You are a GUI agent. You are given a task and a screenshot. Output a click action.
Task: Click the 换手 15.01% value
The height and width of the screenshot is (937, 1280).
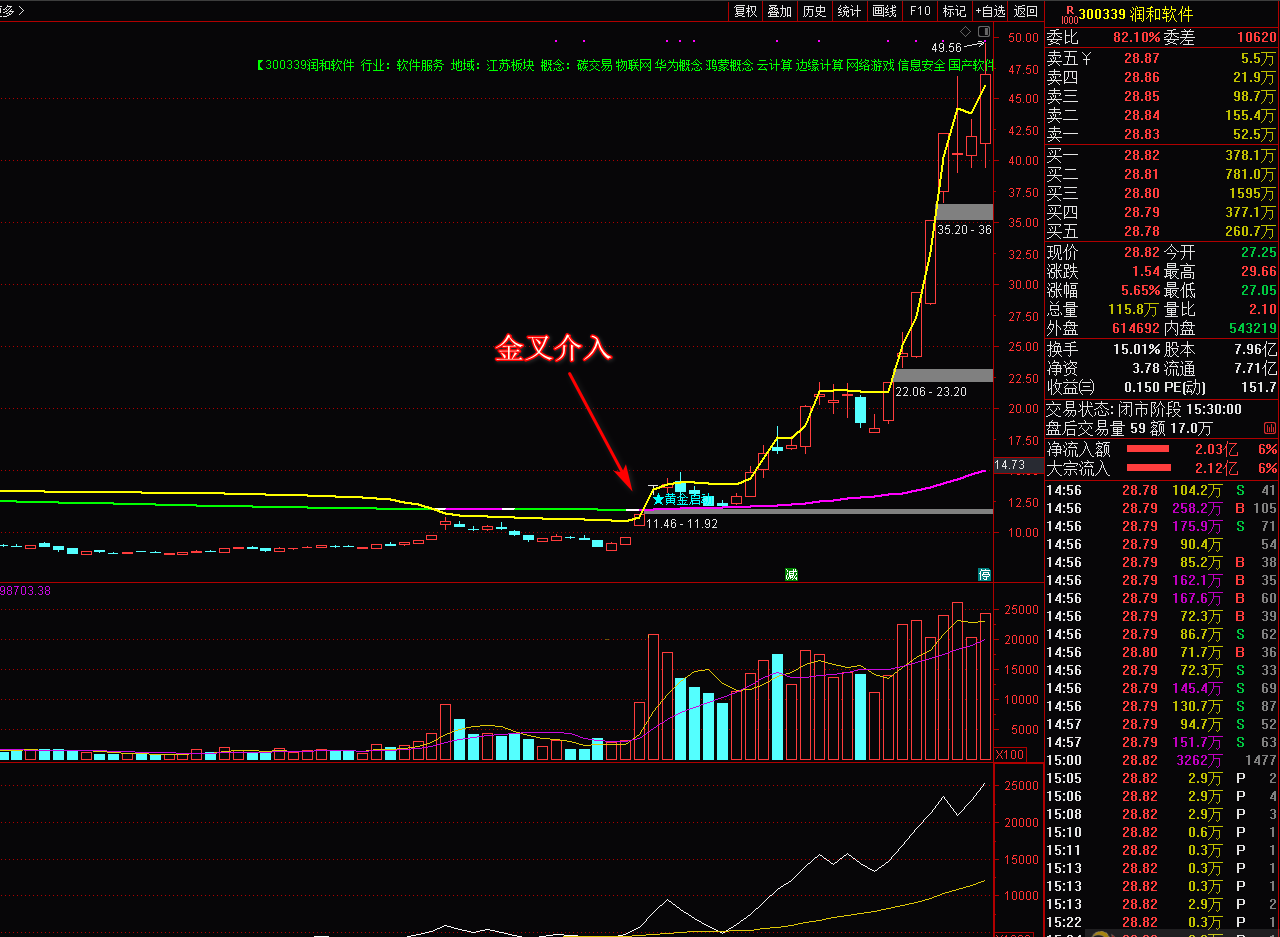1135,349
